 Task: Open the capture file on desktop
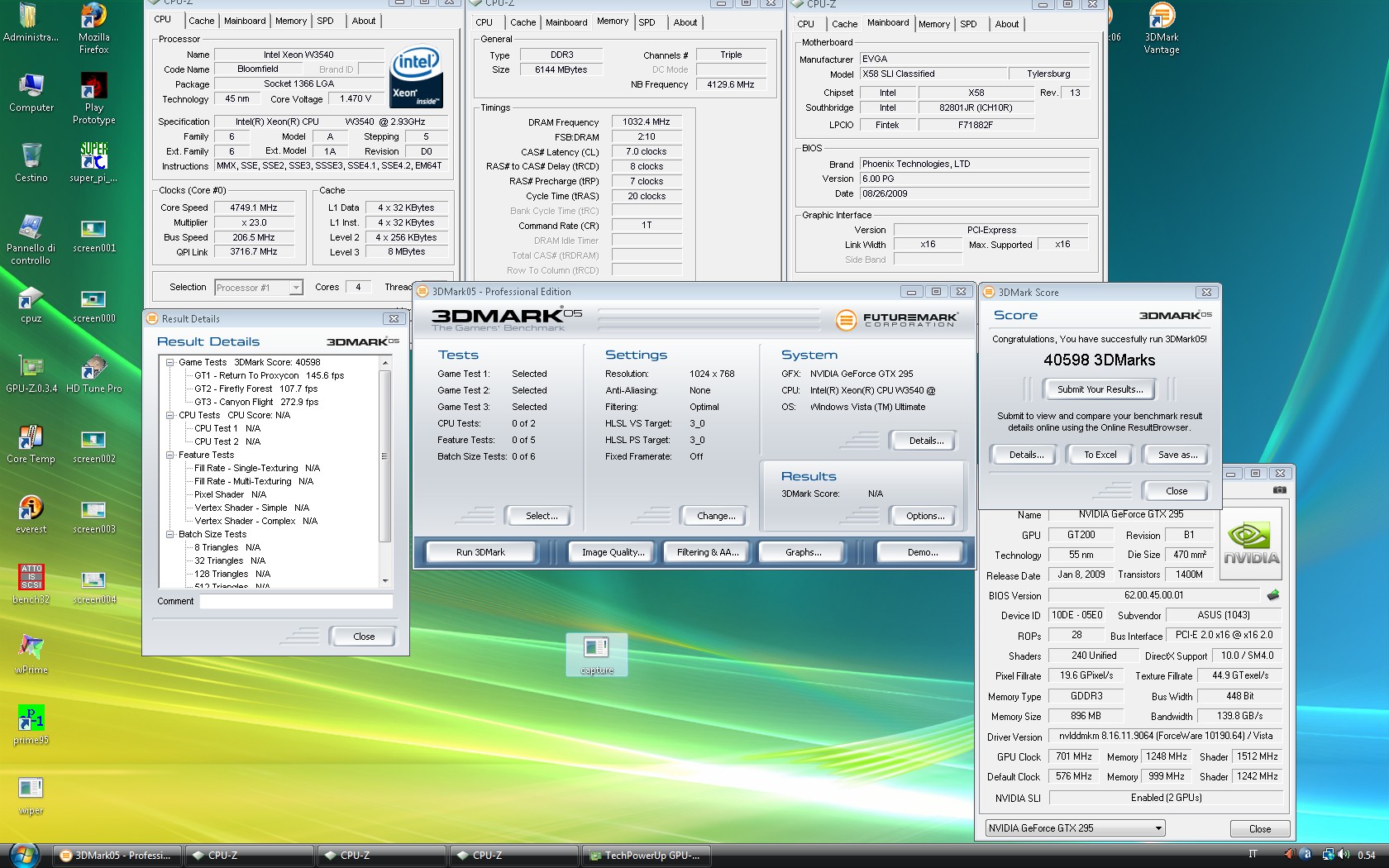[x=596, y=655]
